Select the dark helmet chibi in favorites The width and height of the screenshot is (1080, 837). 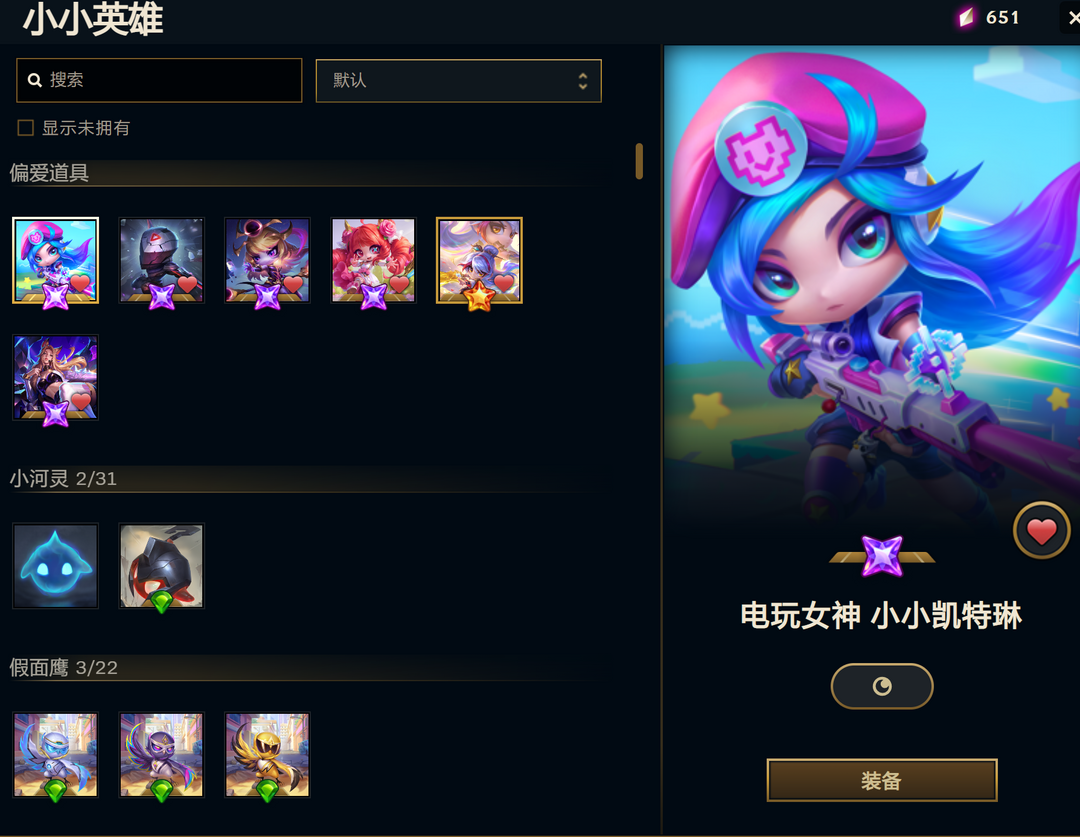click(162, 260)
